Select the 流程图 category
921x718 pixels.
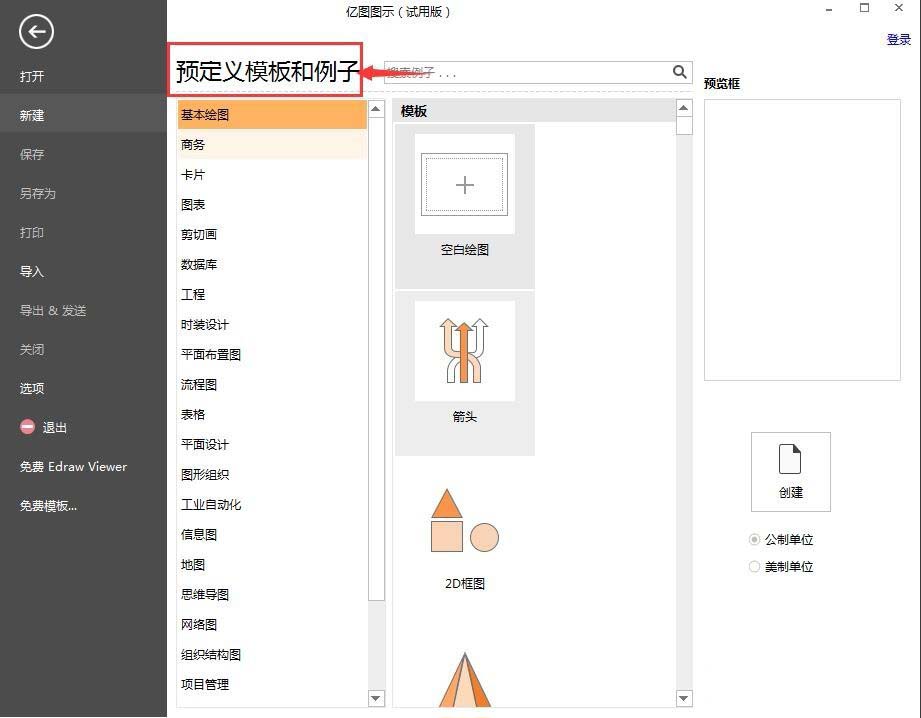272,384
